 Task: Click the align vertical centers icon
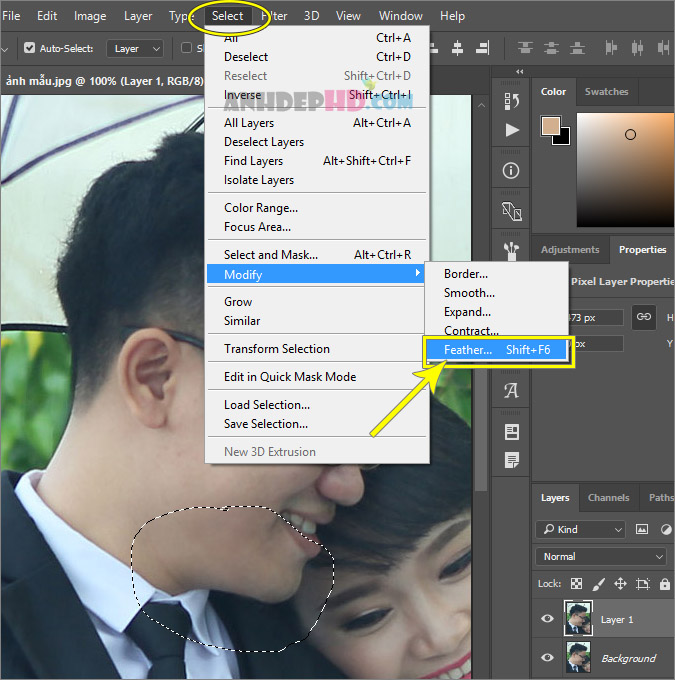tap(551, 47)
